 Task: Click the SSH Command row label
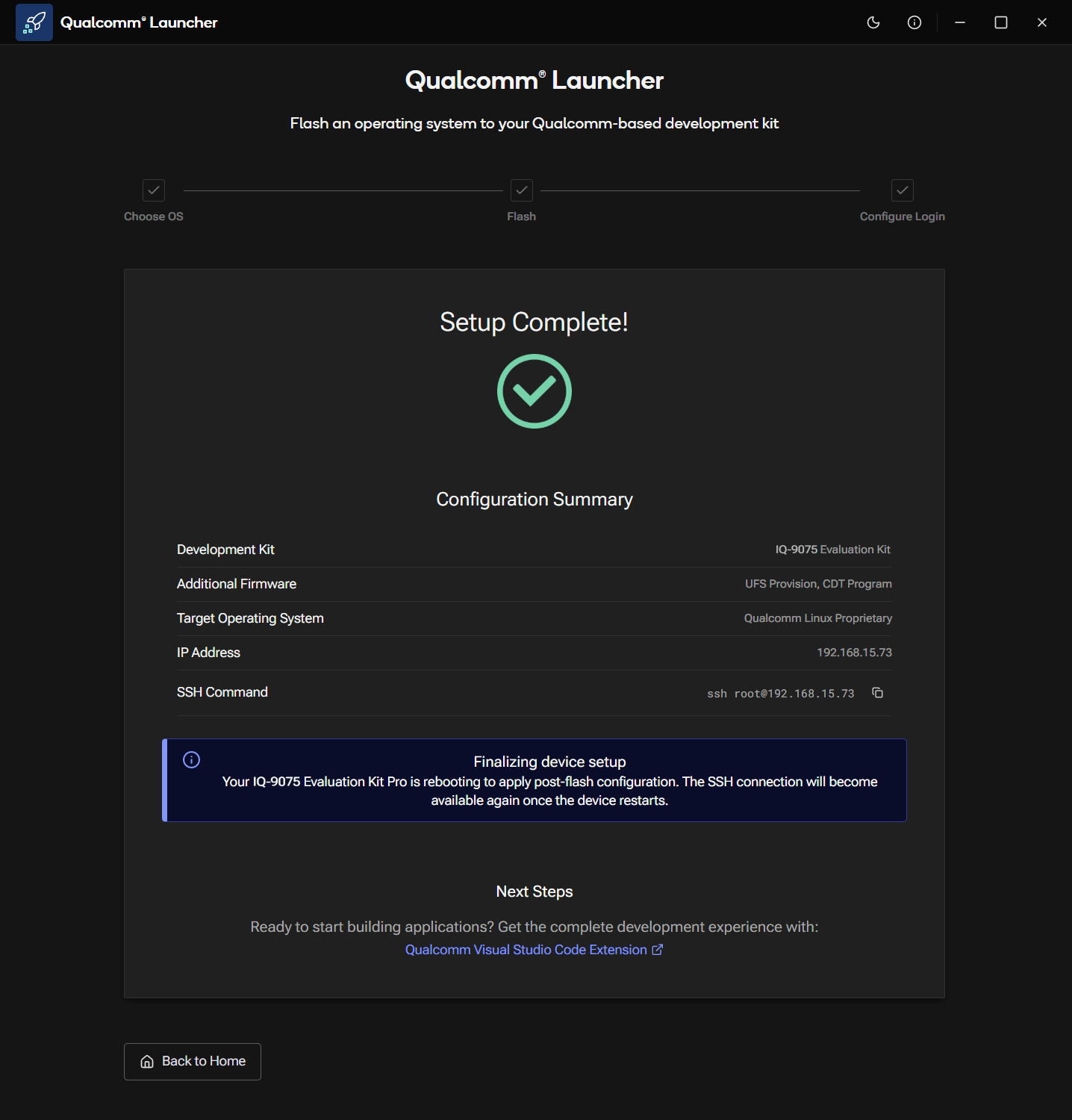click(222, 692)
